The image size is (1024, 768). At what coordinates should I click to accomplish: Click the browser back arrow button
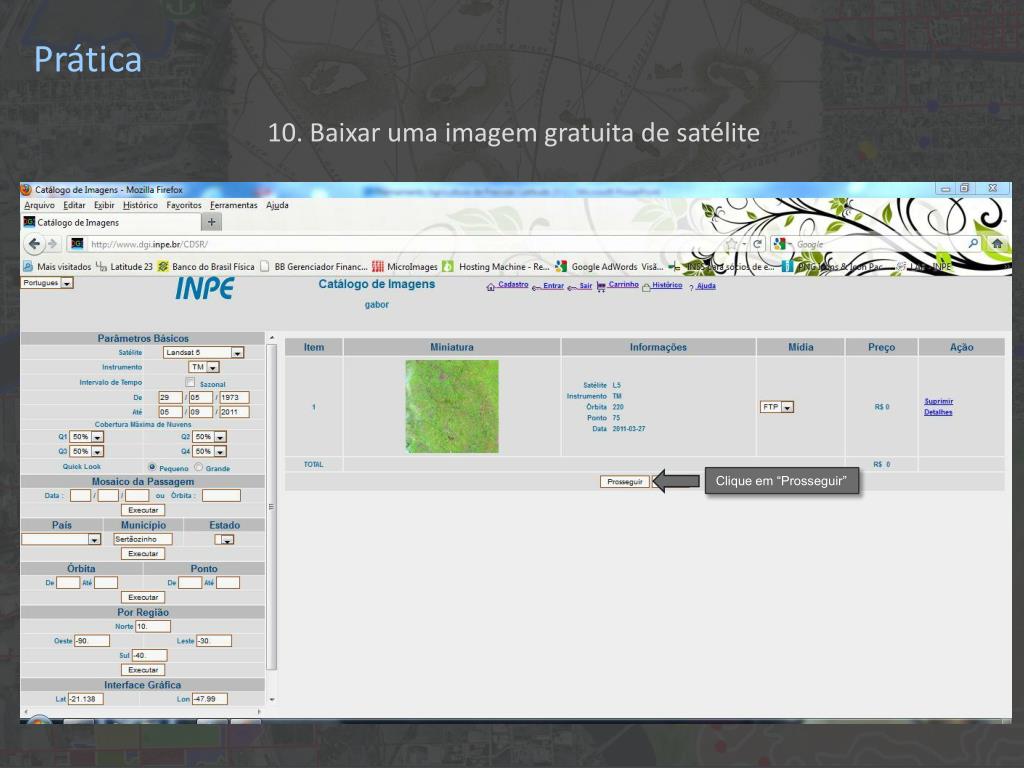click(x=34, y=244)
